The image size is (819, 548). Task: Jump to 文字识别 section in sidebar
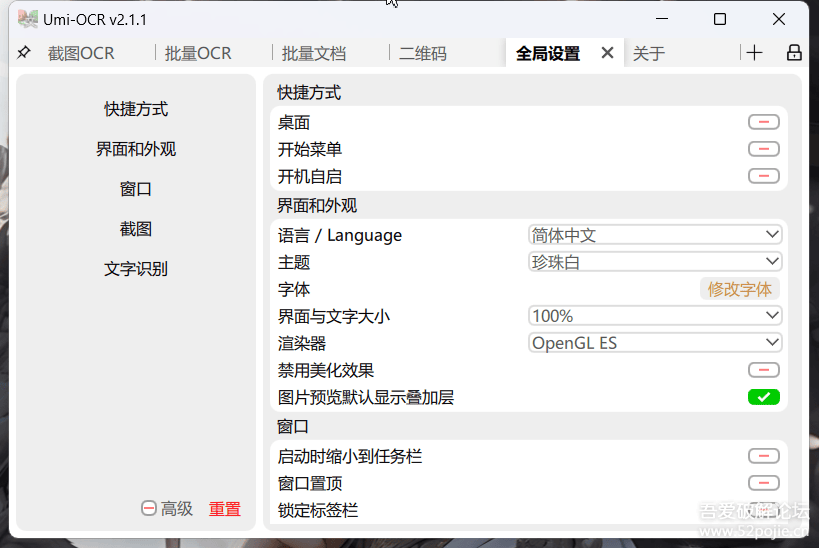pyautogui.click(x=136, y=269)
